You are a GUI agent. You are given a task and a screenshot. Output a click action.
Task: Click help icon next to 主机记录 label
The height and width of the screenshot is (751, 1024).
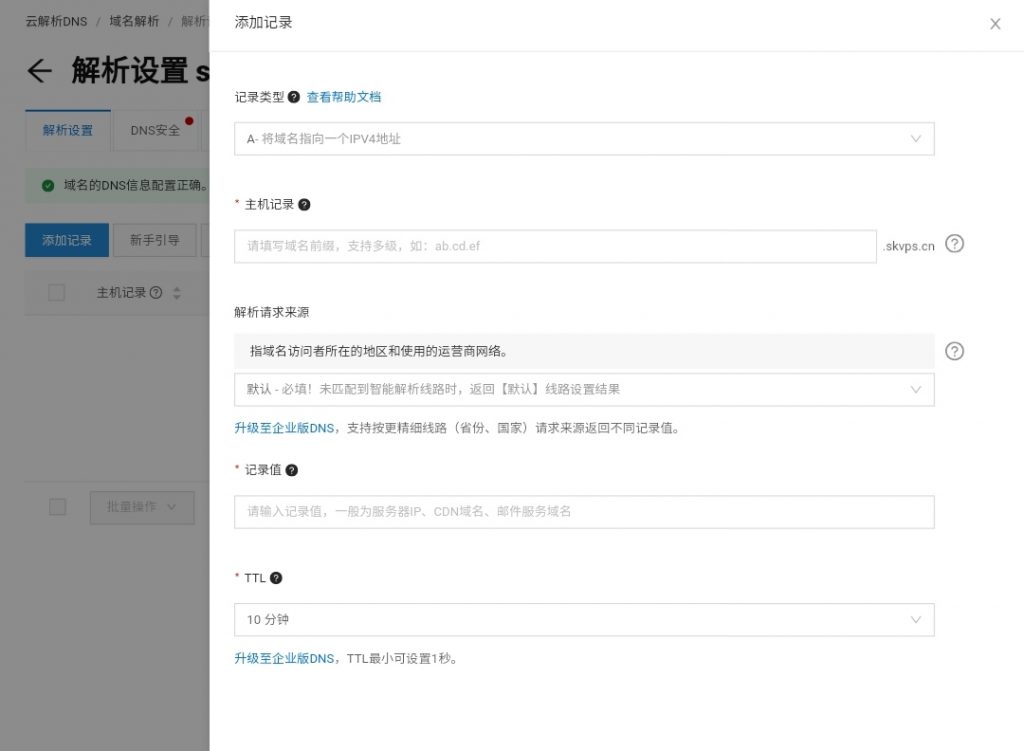pos(305,204)
